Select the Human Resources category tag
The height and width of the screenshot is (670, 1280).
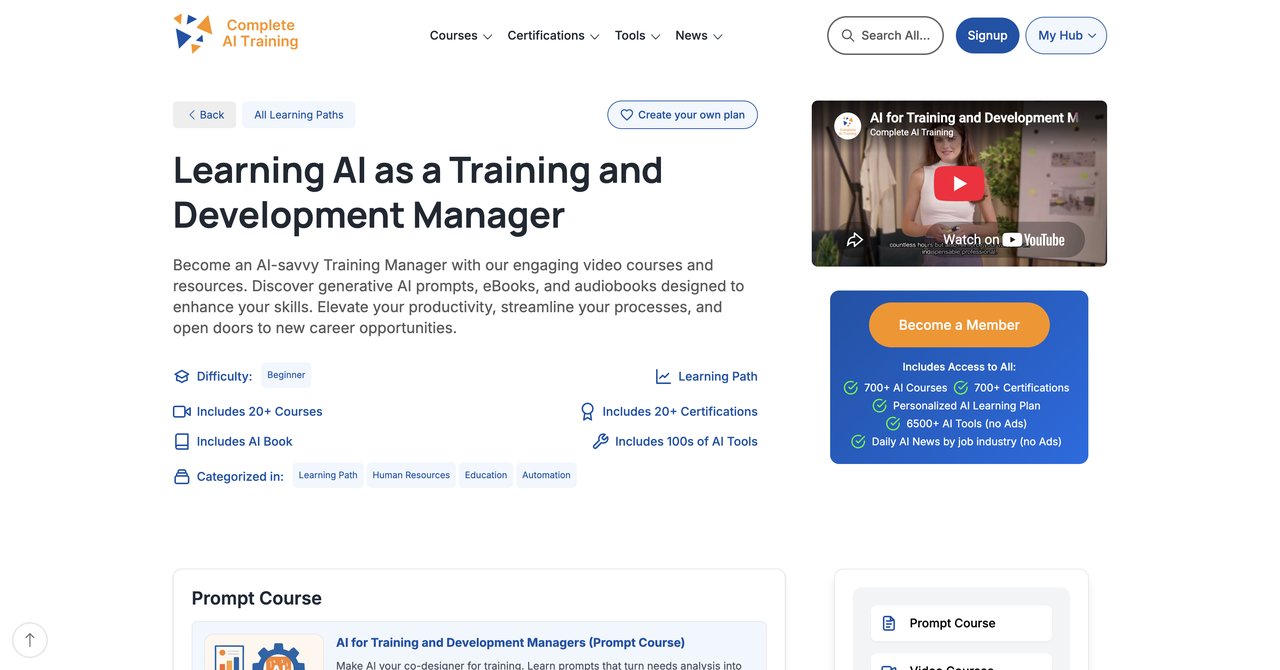[411, 475]
